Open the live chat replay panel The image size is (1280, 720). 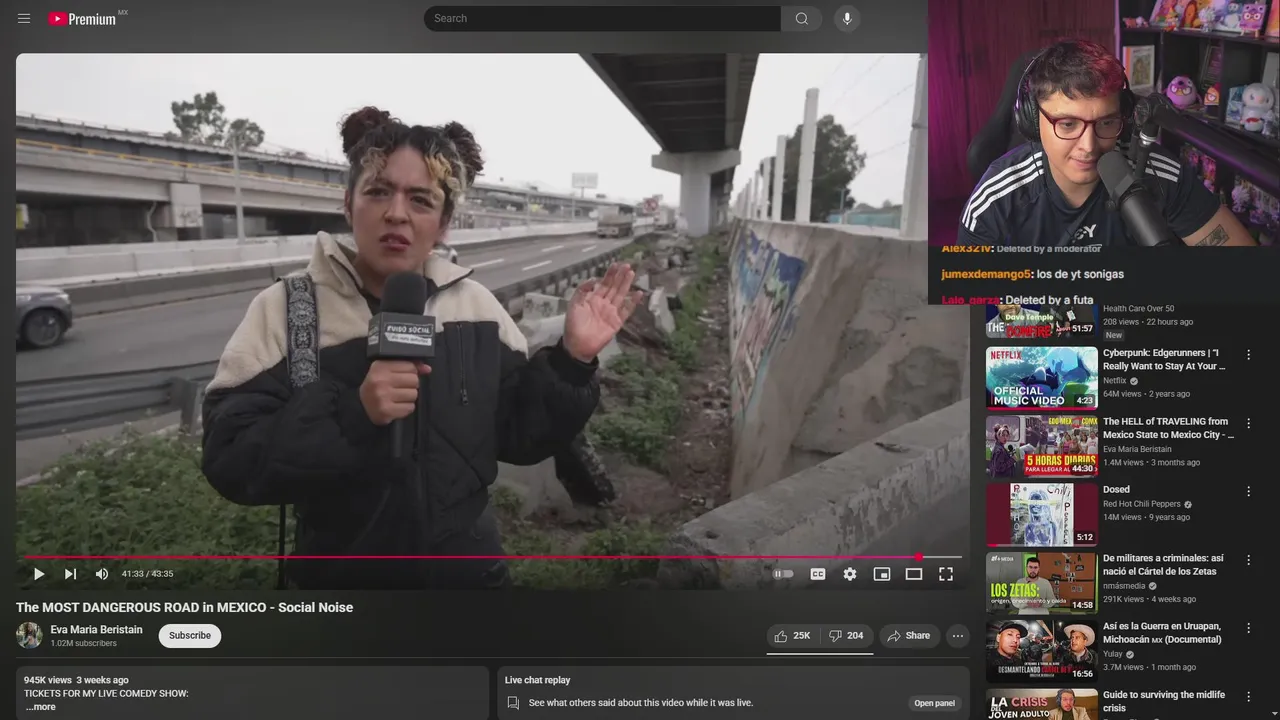point(934,703)
